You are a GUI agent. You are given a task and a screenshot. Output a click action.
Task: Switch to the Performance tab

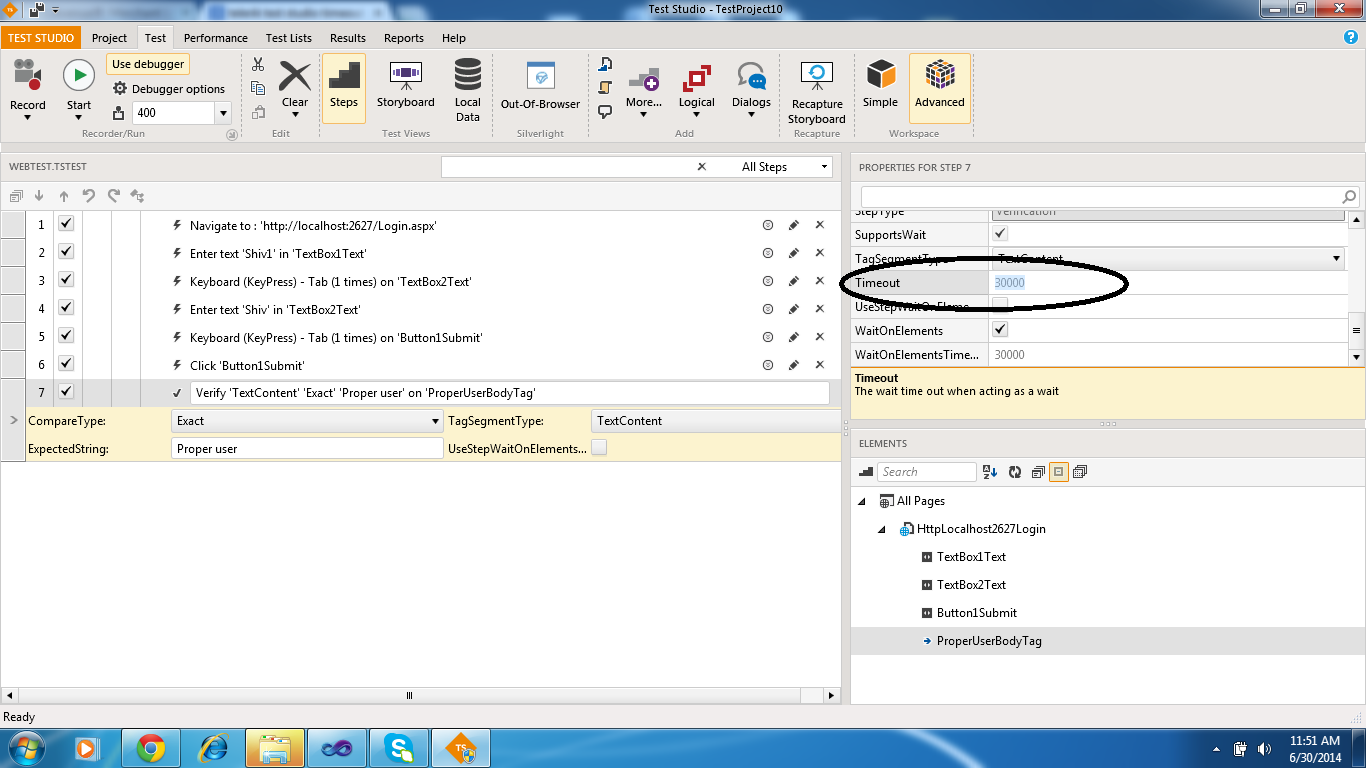(215, 38)
